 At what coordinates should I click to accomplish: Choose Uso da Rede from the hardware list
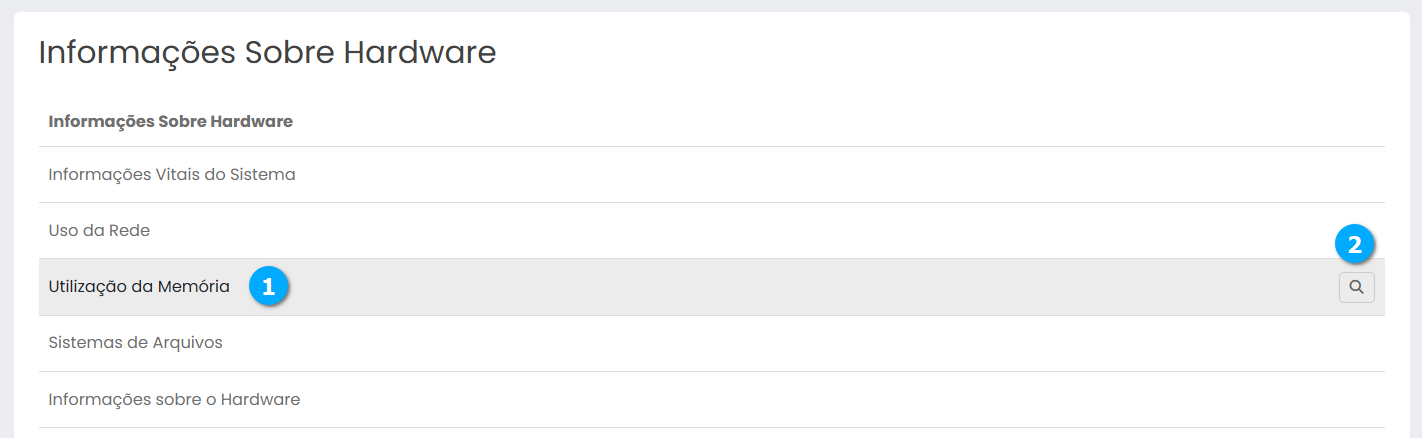[99, 231]
